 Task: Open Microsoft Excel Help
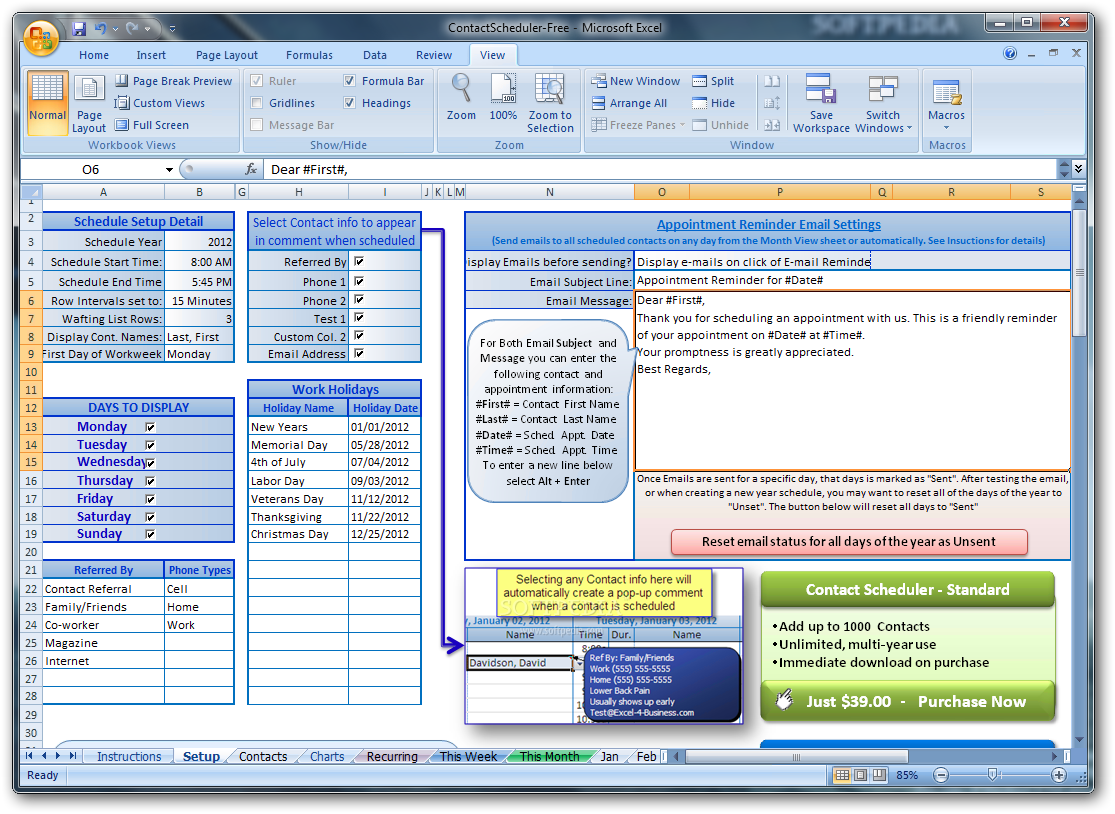[x=1010, y=53]
